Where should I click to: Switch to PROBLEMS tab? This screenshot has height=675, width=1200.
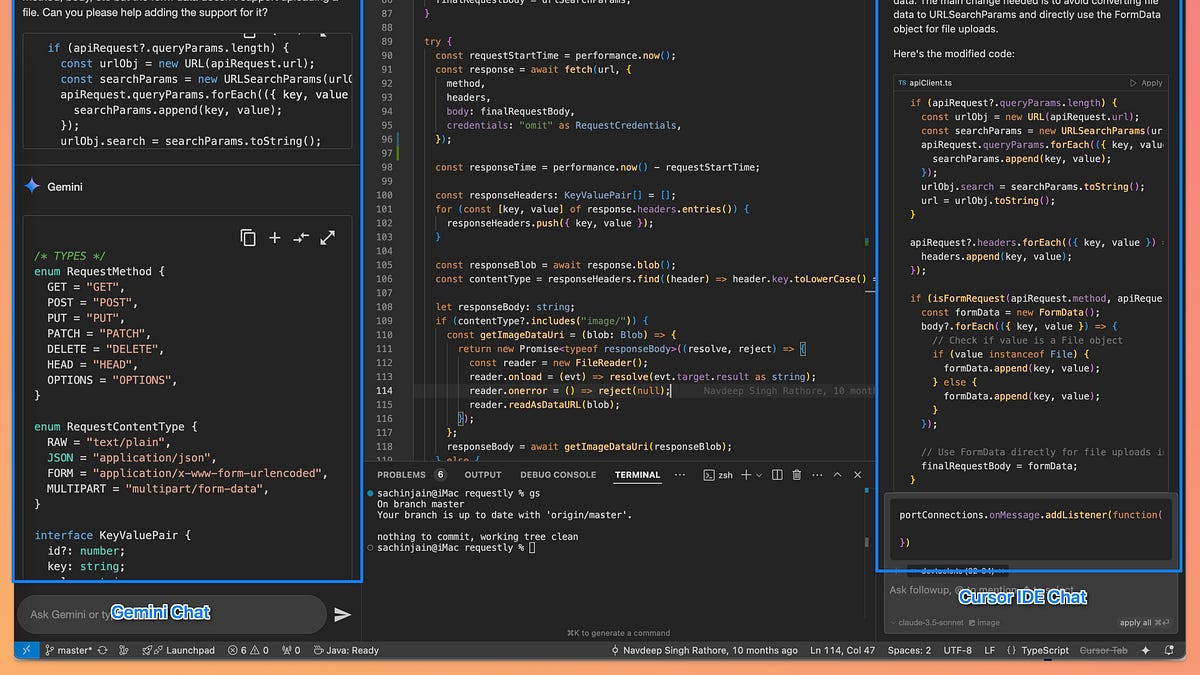pos(402,475)
